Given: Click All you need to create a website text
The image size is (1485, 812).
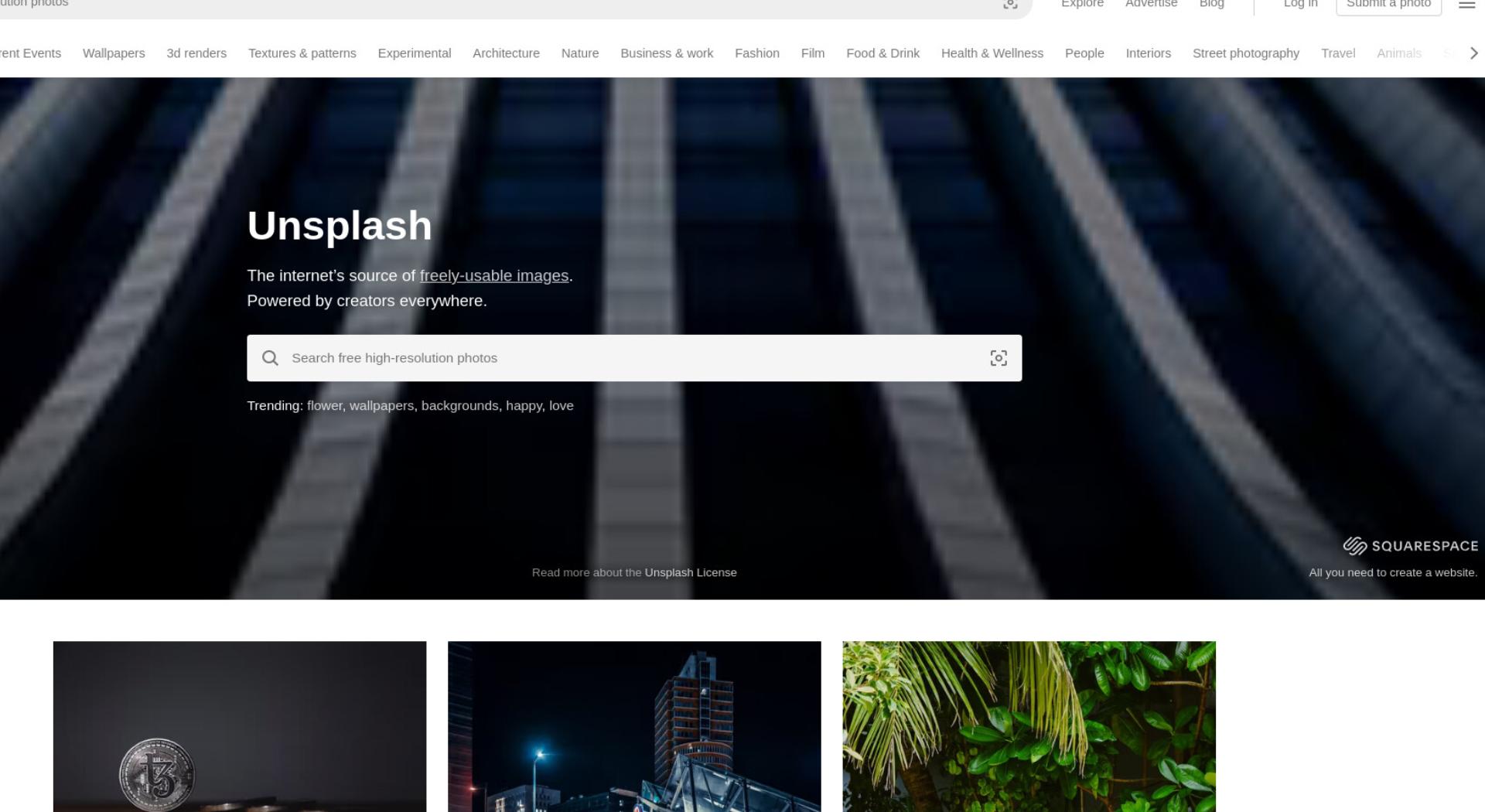Looking at the screenshot, I should 1393,573.
